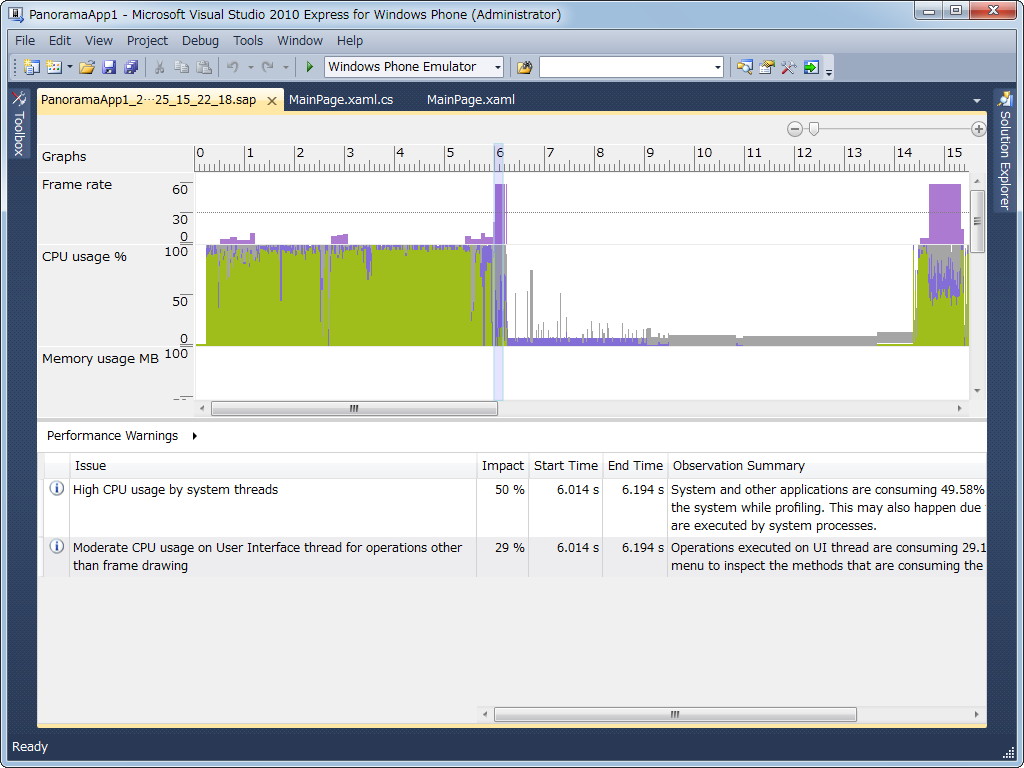Open the search combo box dropdown arrow

coord(718,67)
